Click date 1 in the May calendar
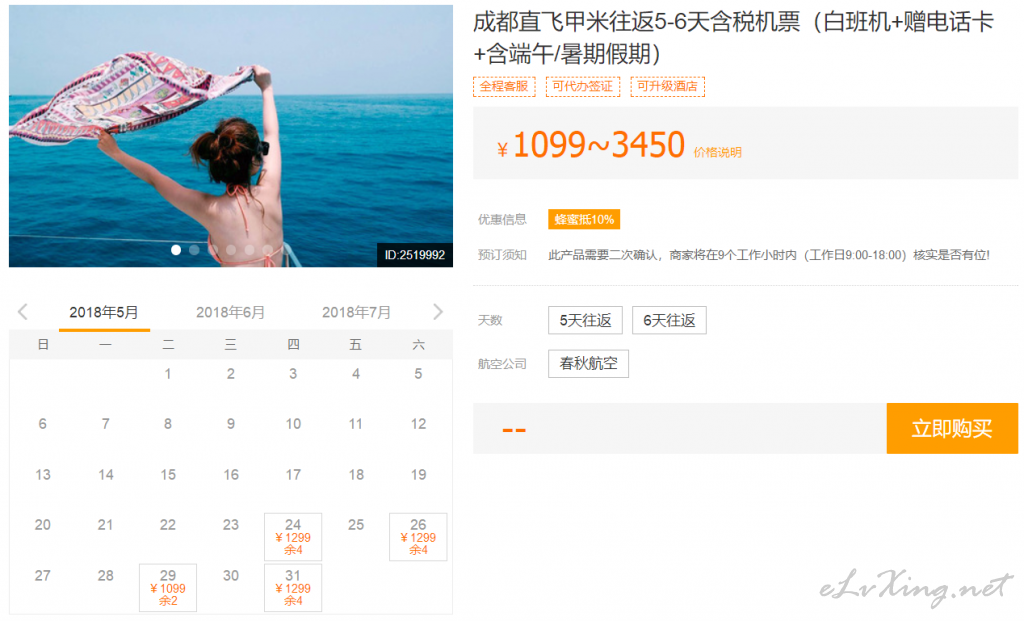The height and width of the screenshot is (621, 1024). [168, 374]
